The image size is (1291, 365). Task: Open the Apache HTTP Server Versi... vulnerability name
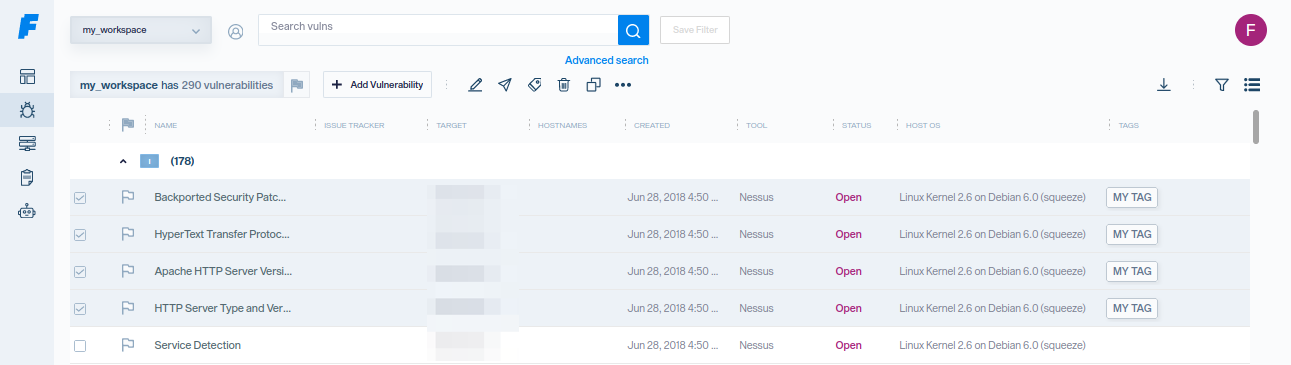click(x=222, y=271)
